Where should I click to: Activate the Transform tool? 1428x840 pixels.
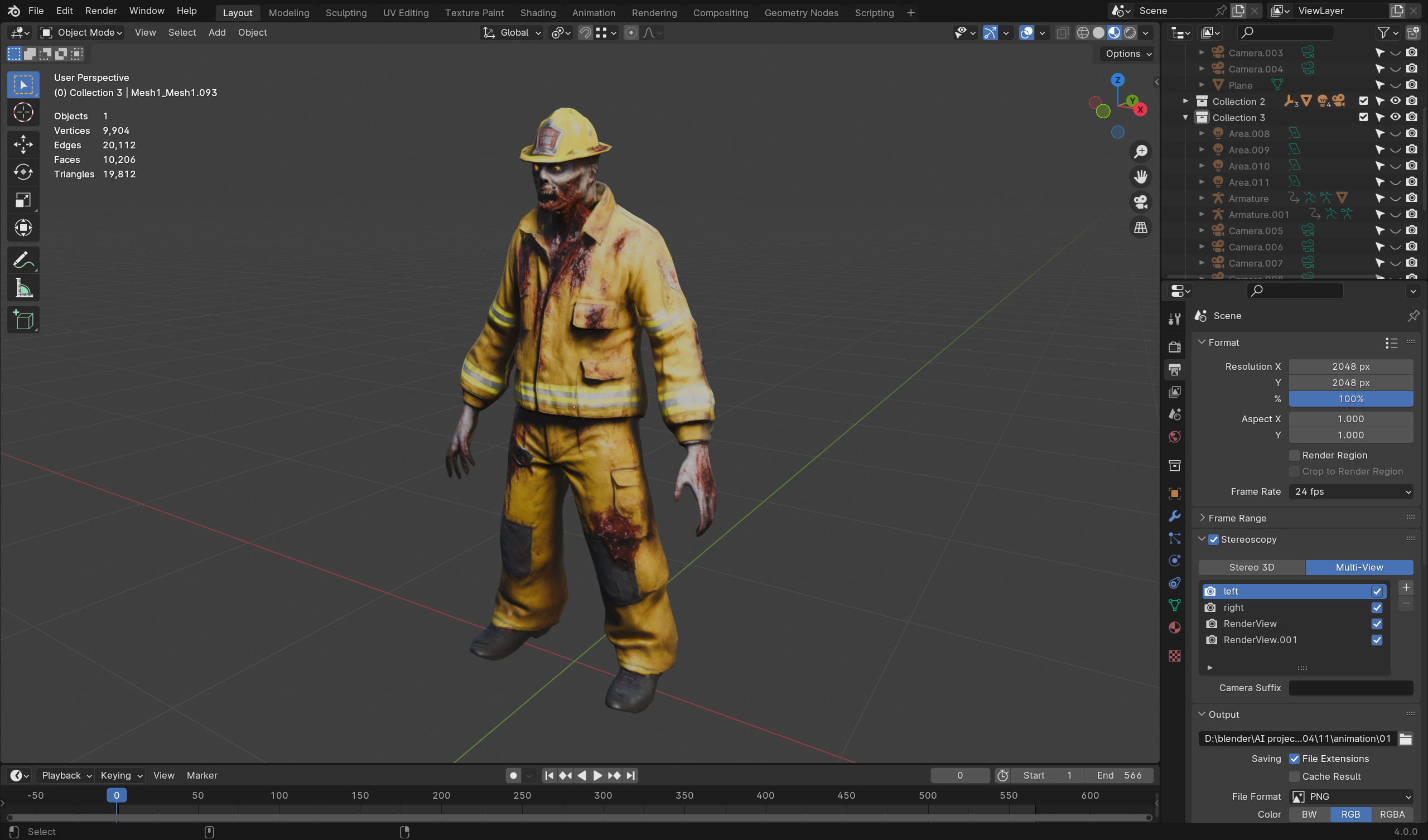pos(23,228)
